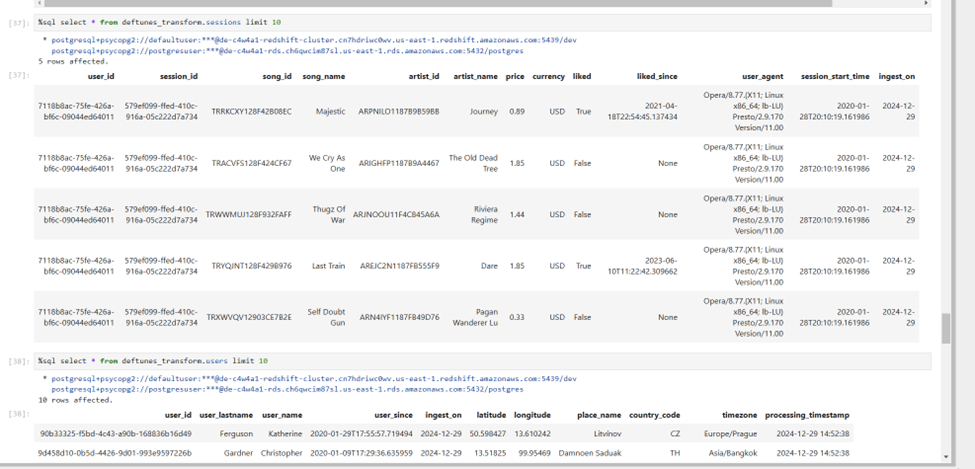Select the artist_name column header
This screenshot has width=975, height=469.
tap(475, 76)
